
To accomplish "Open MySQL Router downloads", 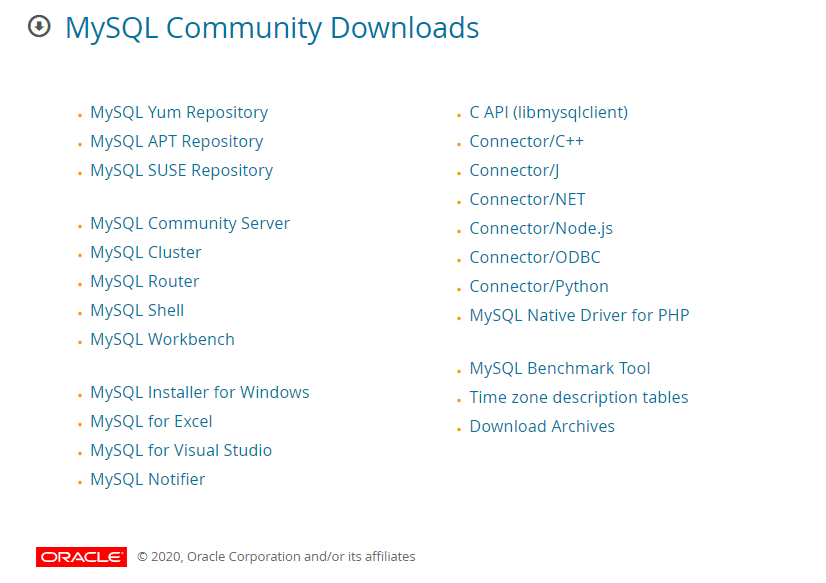I will click(144, 281).
